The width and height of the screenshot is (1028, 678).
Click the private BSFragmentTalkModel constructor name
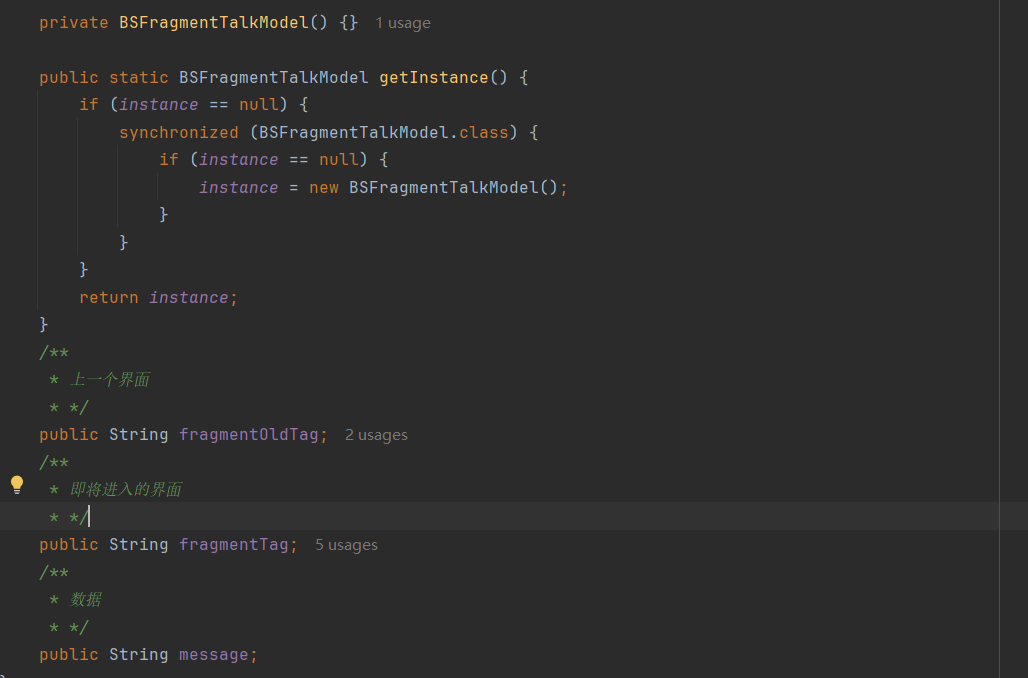pos(213,22)
